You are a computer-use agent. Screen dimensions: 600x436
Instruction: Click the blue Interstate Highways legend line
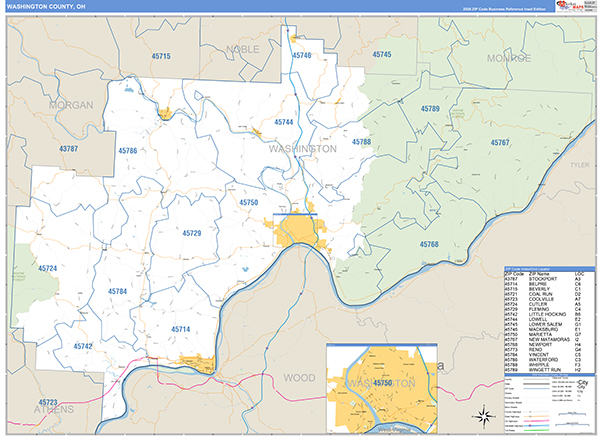pyautogui.click(x=538, y=425)
